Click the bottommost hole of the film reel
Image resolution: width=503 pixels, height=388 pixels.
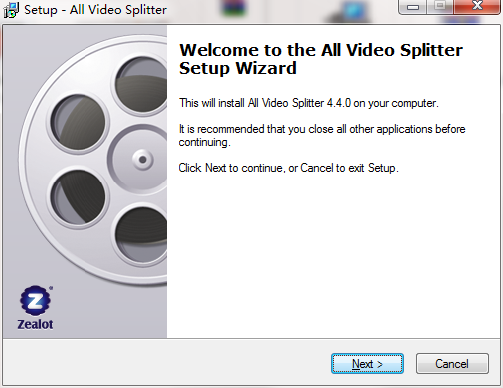[142, 235]
